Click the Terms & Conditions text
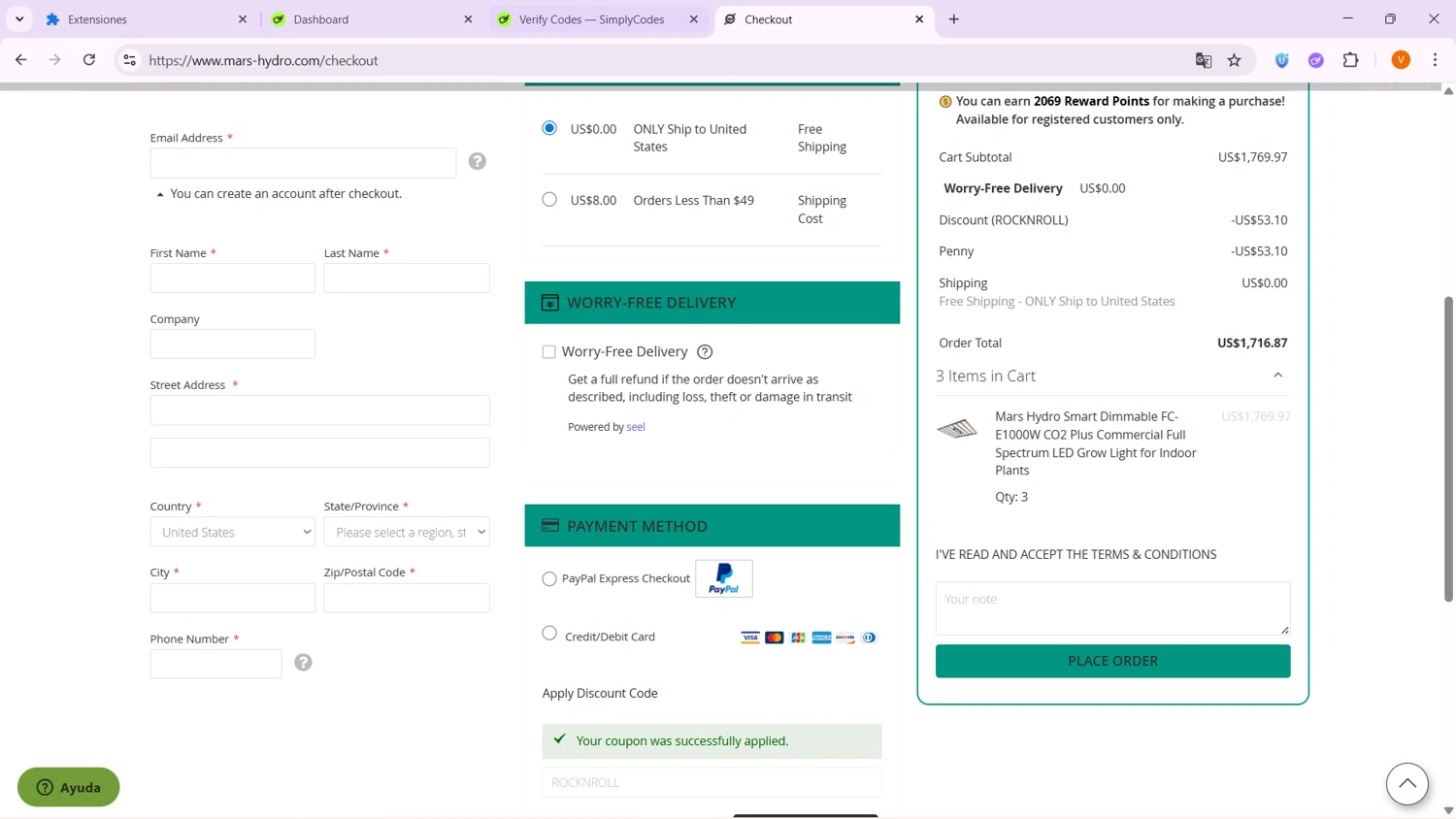This screenshot has width=1456, height=819. tap(1075, 555)
